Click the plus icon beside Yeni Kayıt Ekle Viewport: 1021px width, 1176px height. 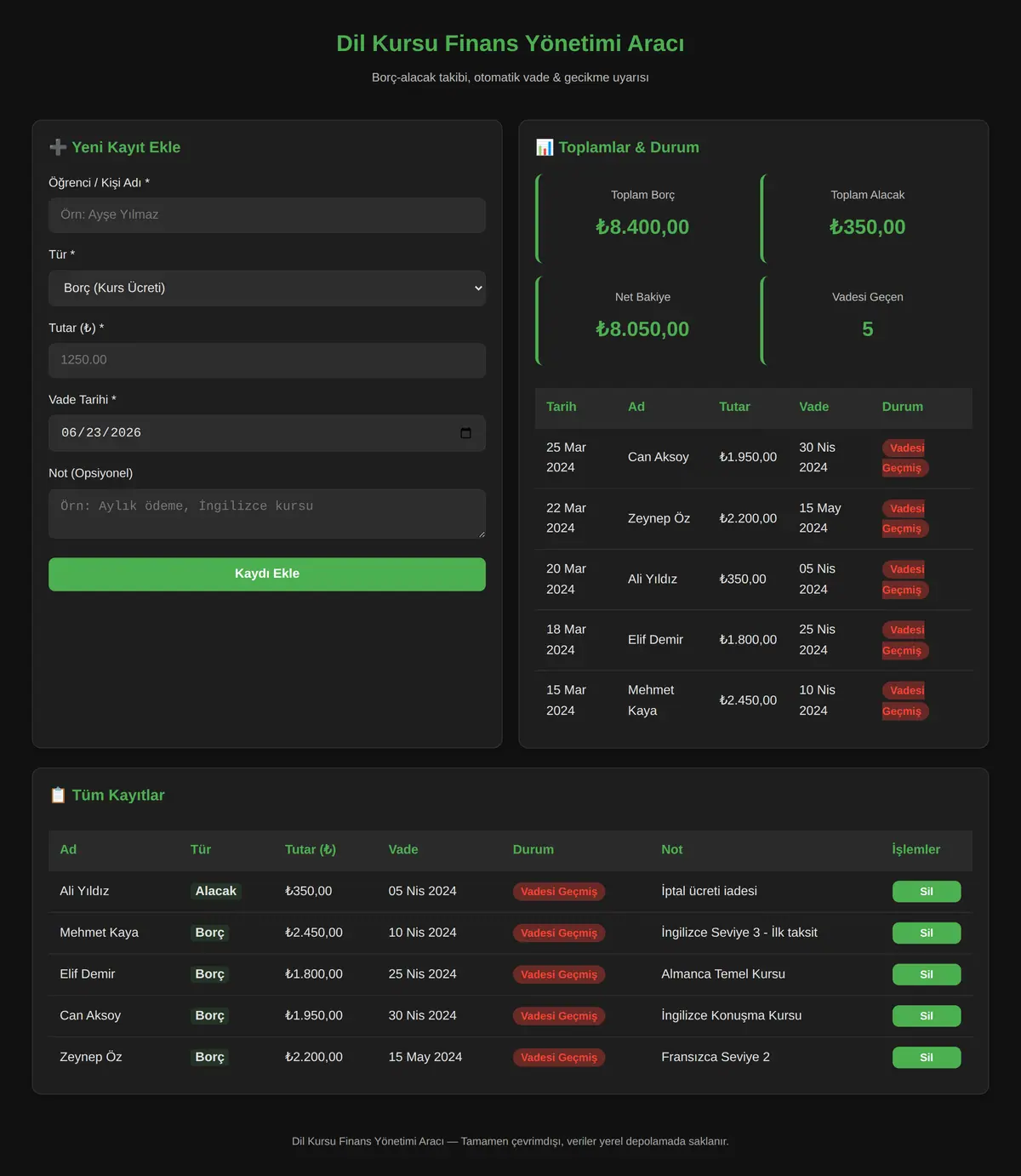(x=58, y=147)
